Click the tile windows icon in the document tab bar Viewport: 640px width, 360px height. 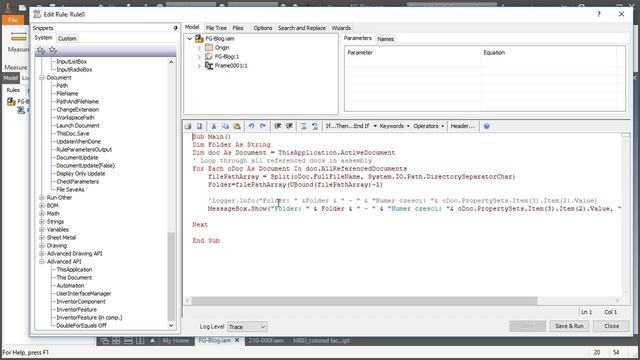coord(116,340)
